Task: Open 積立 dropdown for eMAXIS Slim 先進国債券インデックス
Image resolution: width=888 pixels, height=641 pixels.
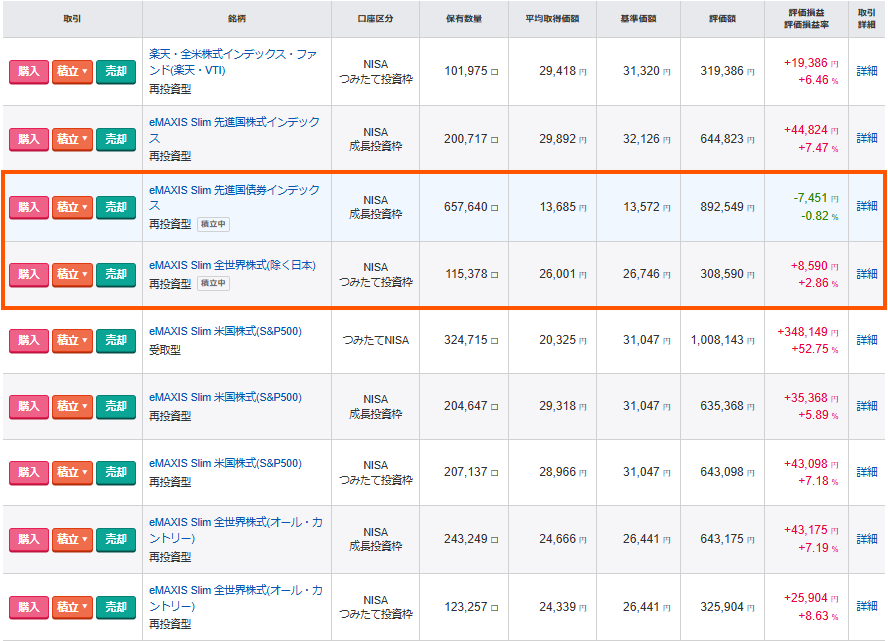Action: tap(72, 207)
